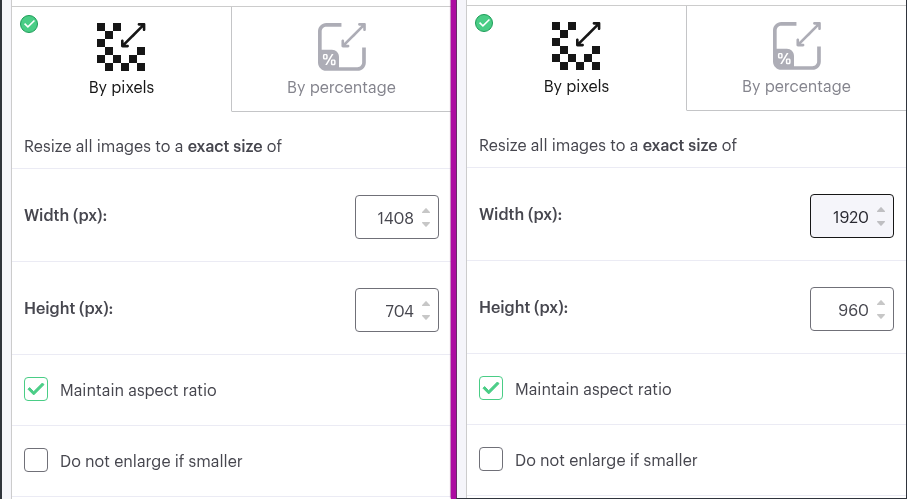907x499 pixels.
Task: Click the width field showing 1408
Action: click(x=397, y=217)
